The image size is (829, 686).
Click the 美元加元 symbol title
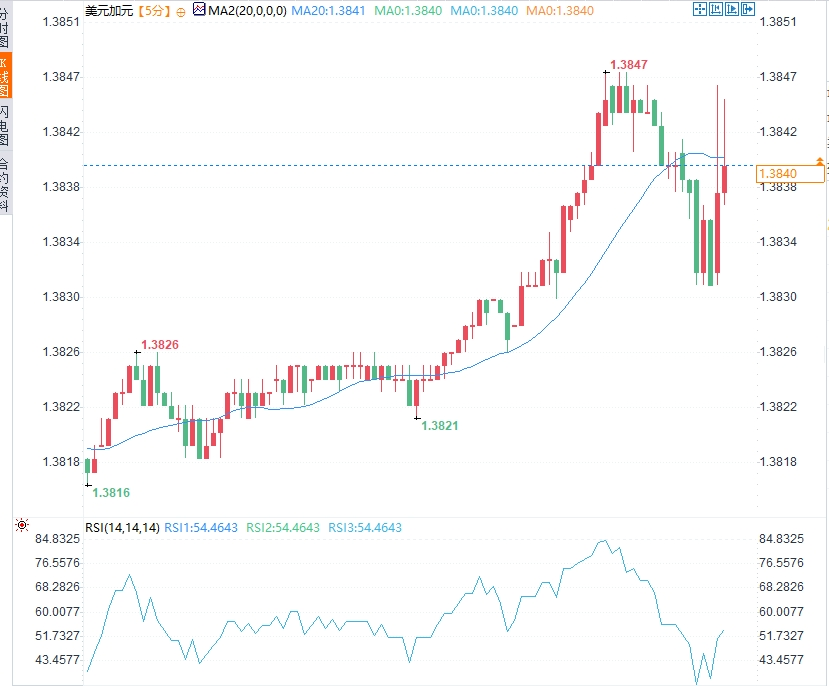pyautogui.click(x=109, y=11)
